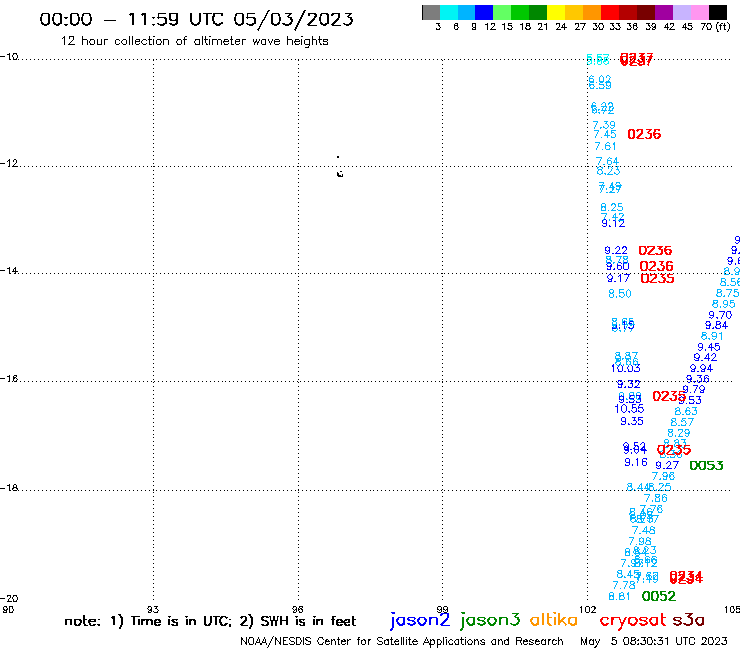
Task: Click the wave height value 7.86
Action: (656, 498)
